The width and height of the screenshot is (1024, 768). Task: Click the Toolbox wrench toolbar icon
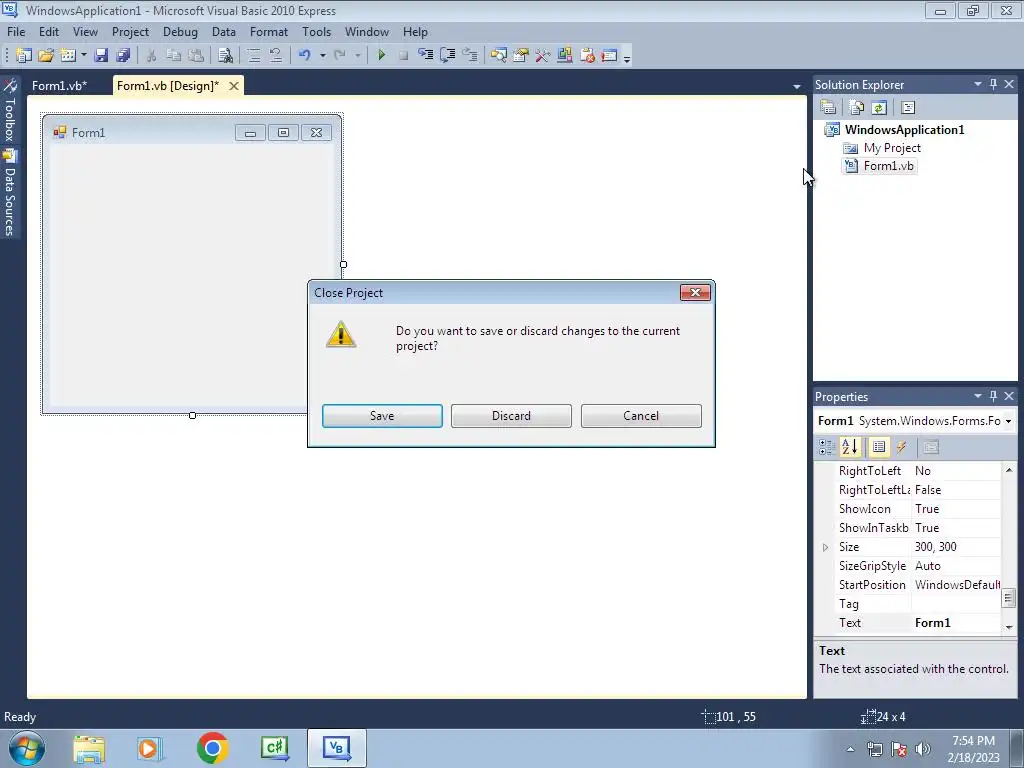[543, 56]
